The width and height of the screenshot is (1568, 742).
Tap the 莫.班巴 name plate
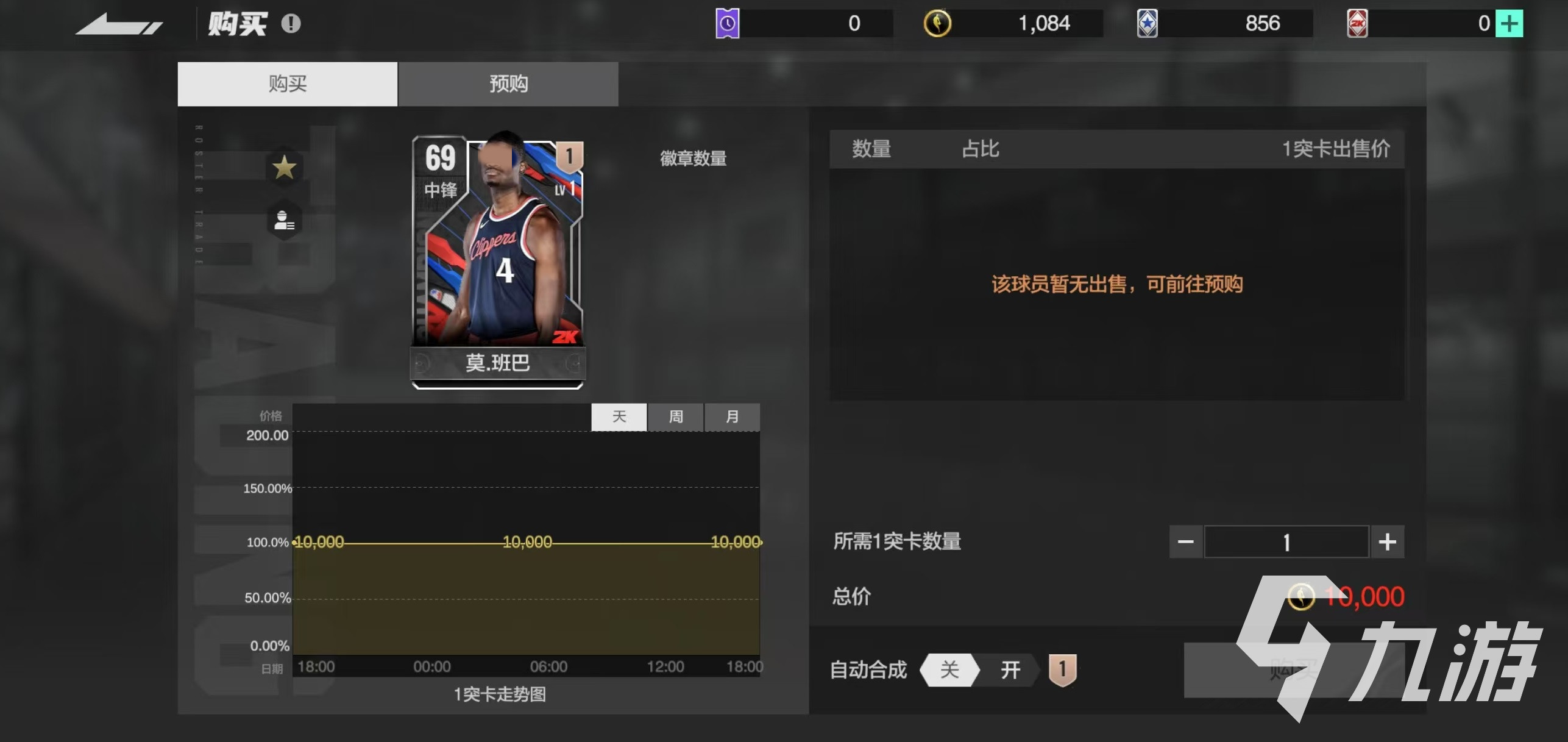pos(498,363)
